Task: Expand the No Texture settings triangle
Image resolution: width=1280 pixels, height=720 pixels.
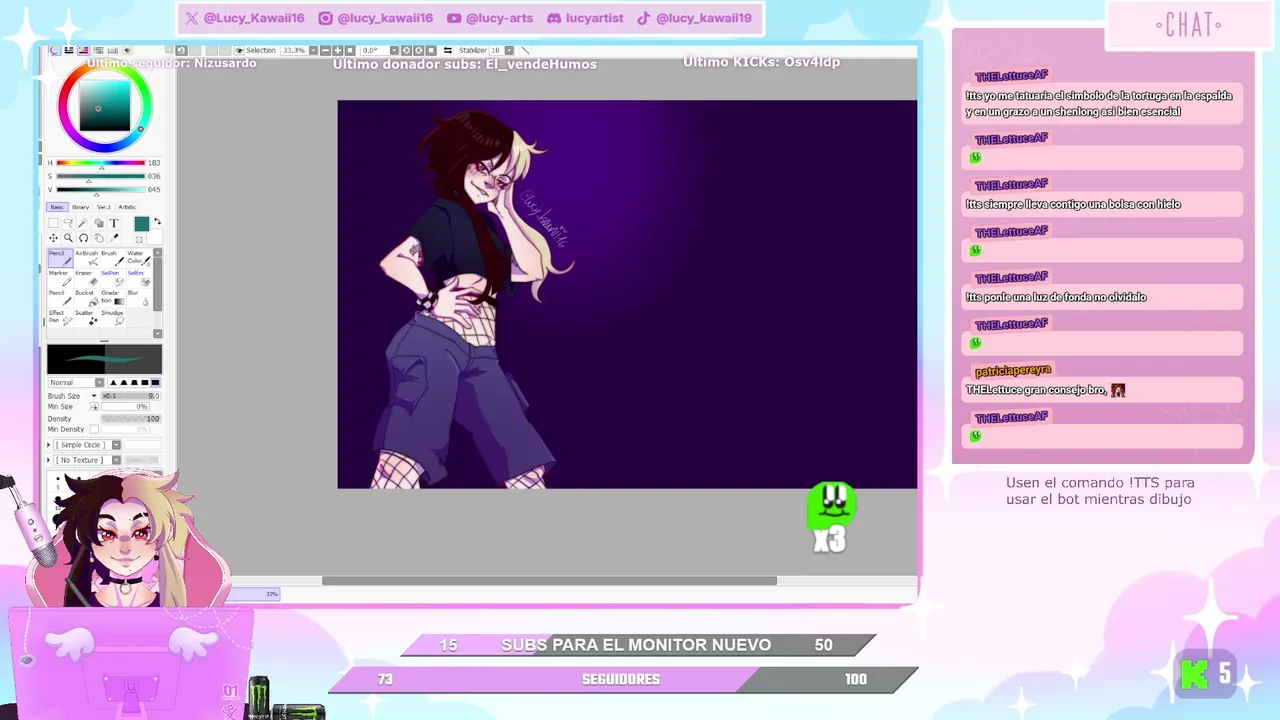Action: coord(49,460)
